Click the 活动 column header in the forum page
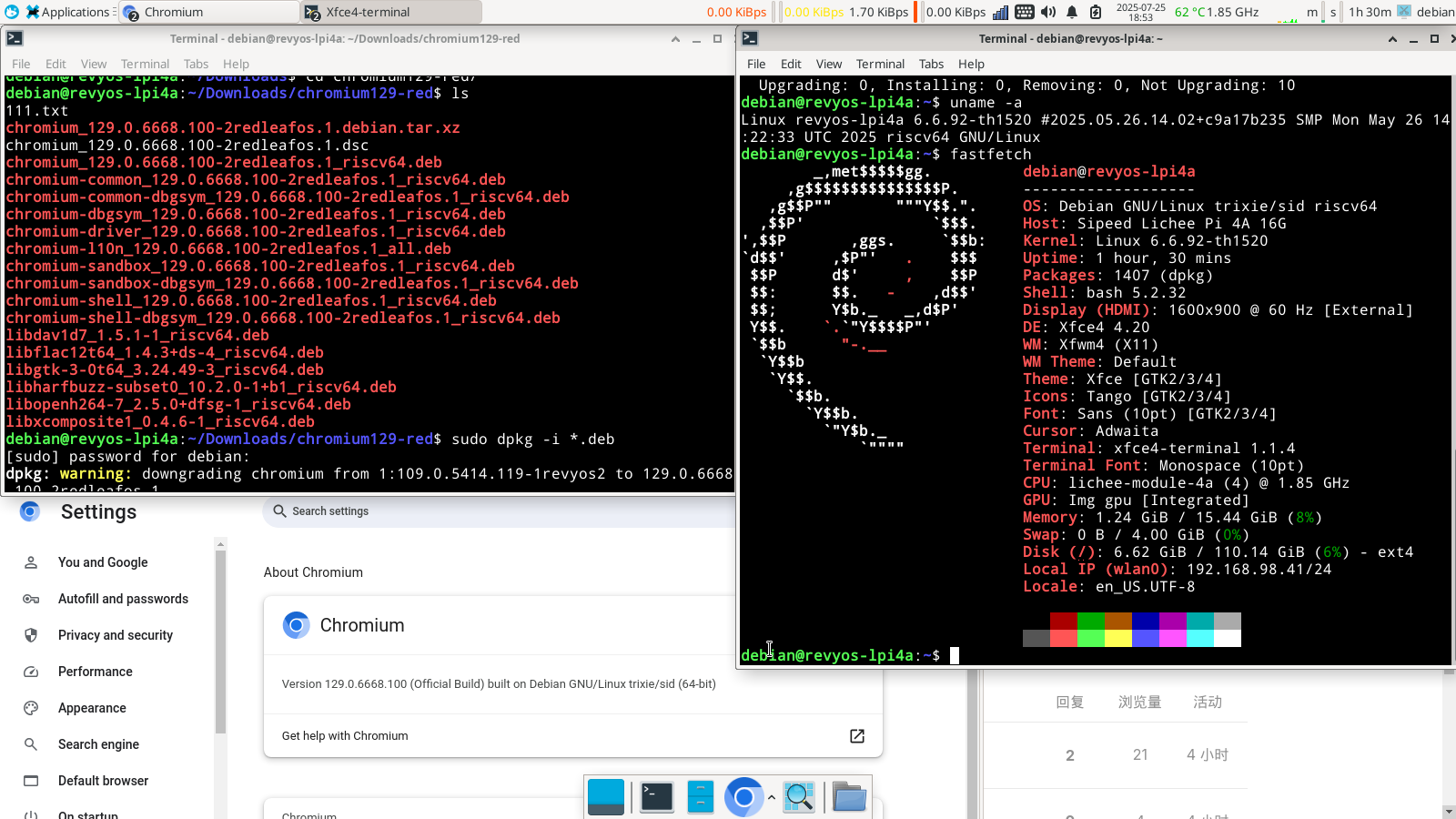Viewport: 1456px width, 819px height. tap(1208, 703)
